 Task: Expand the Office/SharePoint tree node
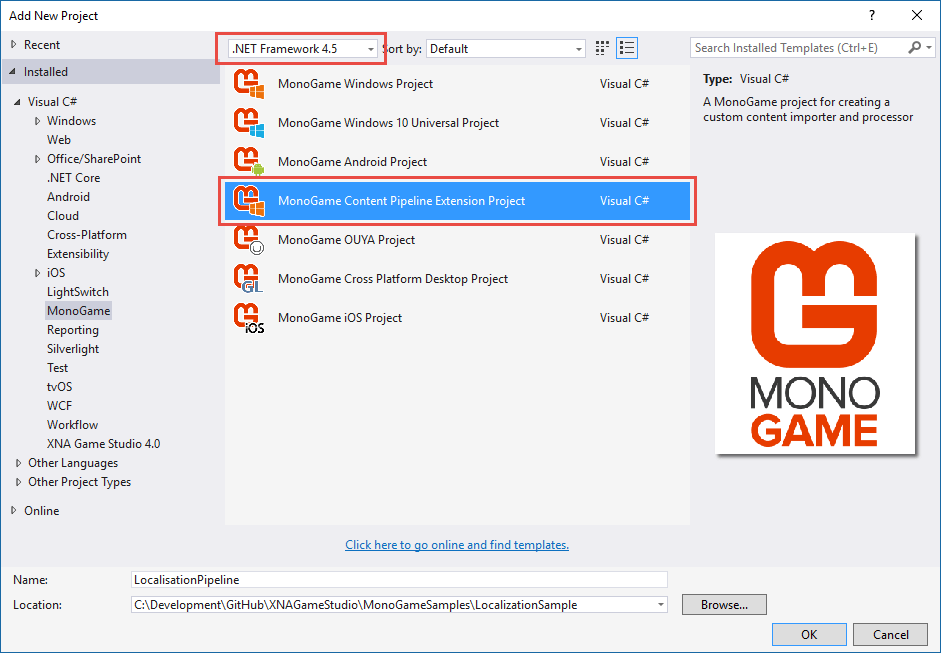(x=37, y=159)
